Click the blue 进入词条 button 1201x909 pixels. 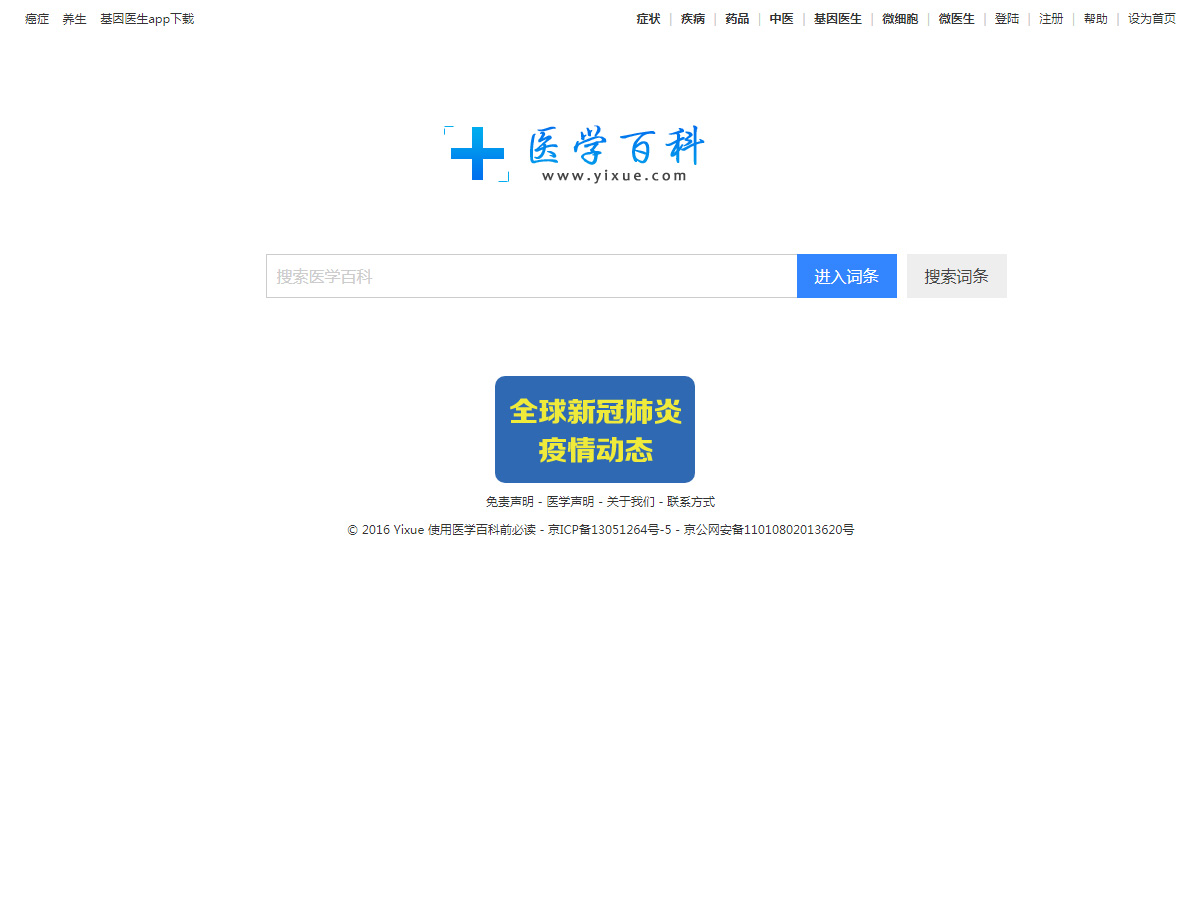click(x=847, y=276)
